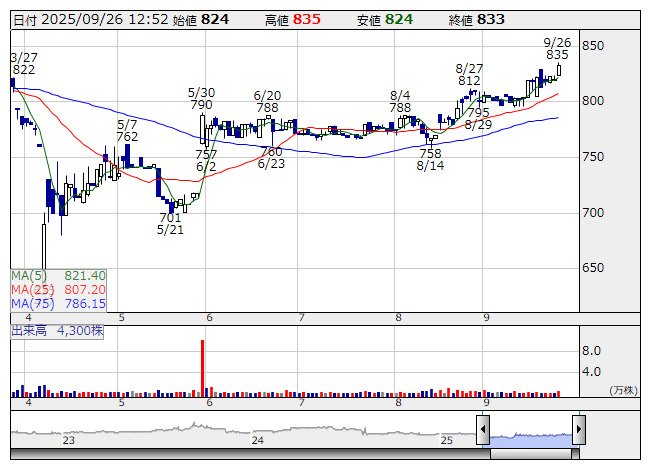Click the right range handle arrow in overview
Viewport: 653px width, 470px height.
(x=578, y=430)
